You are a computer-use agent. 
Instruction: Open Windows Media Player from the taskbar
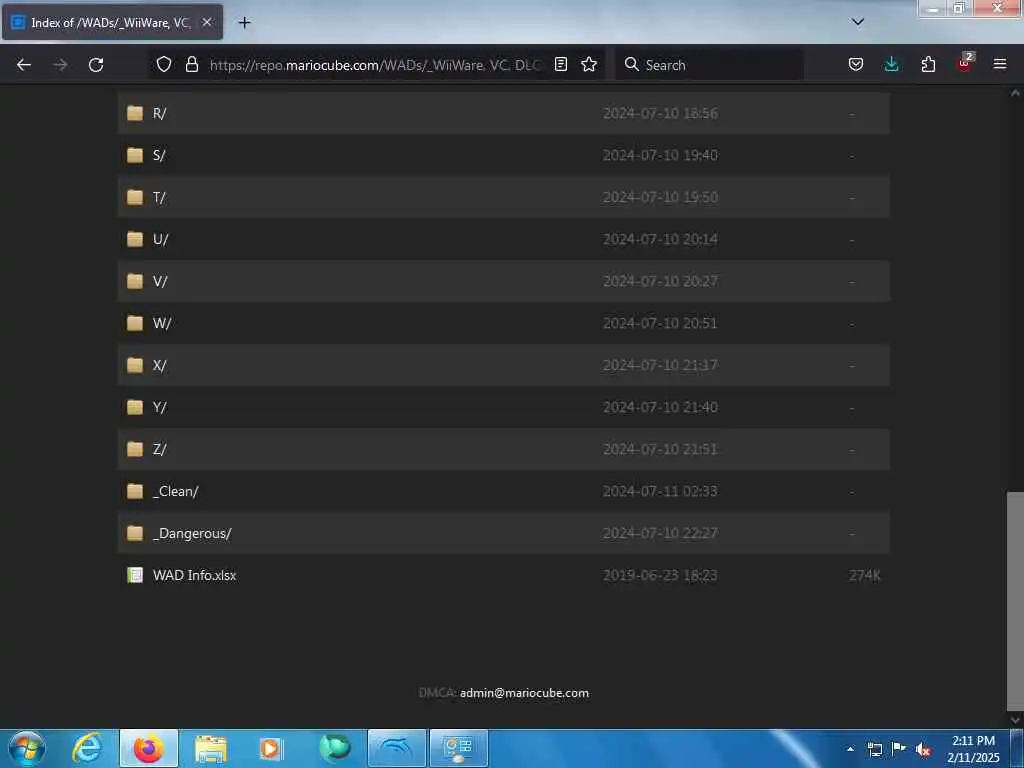click(271, 748)
